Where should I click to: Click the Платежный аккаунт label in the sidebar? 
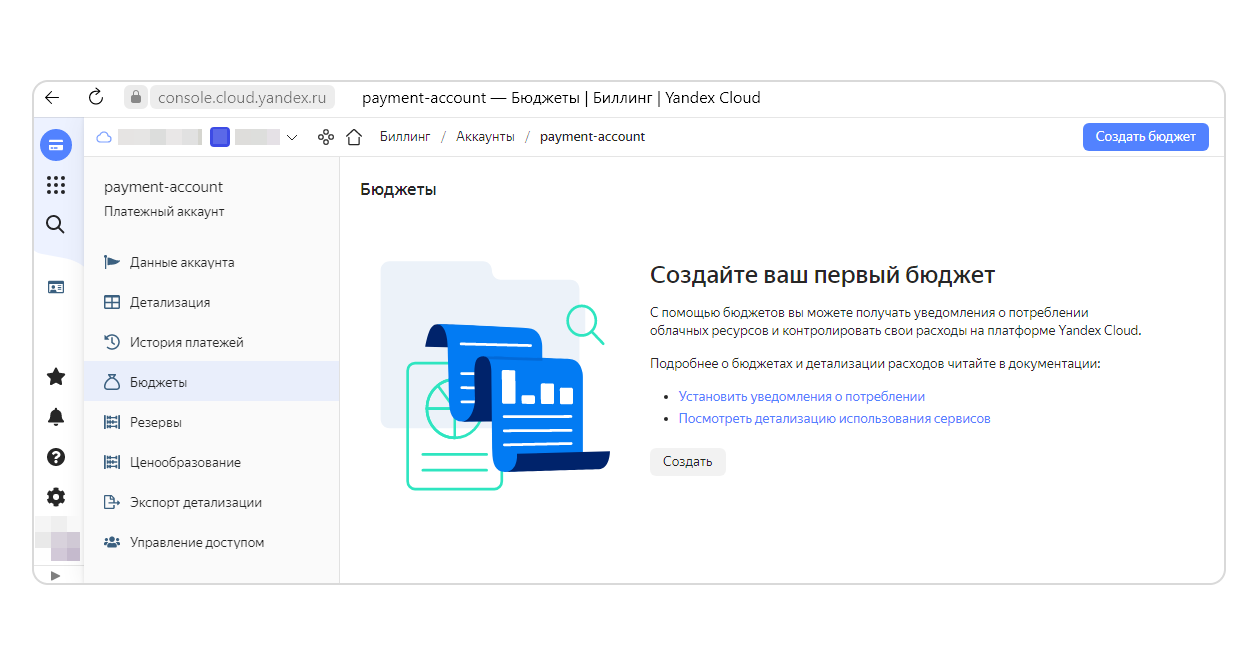(164, 212)
